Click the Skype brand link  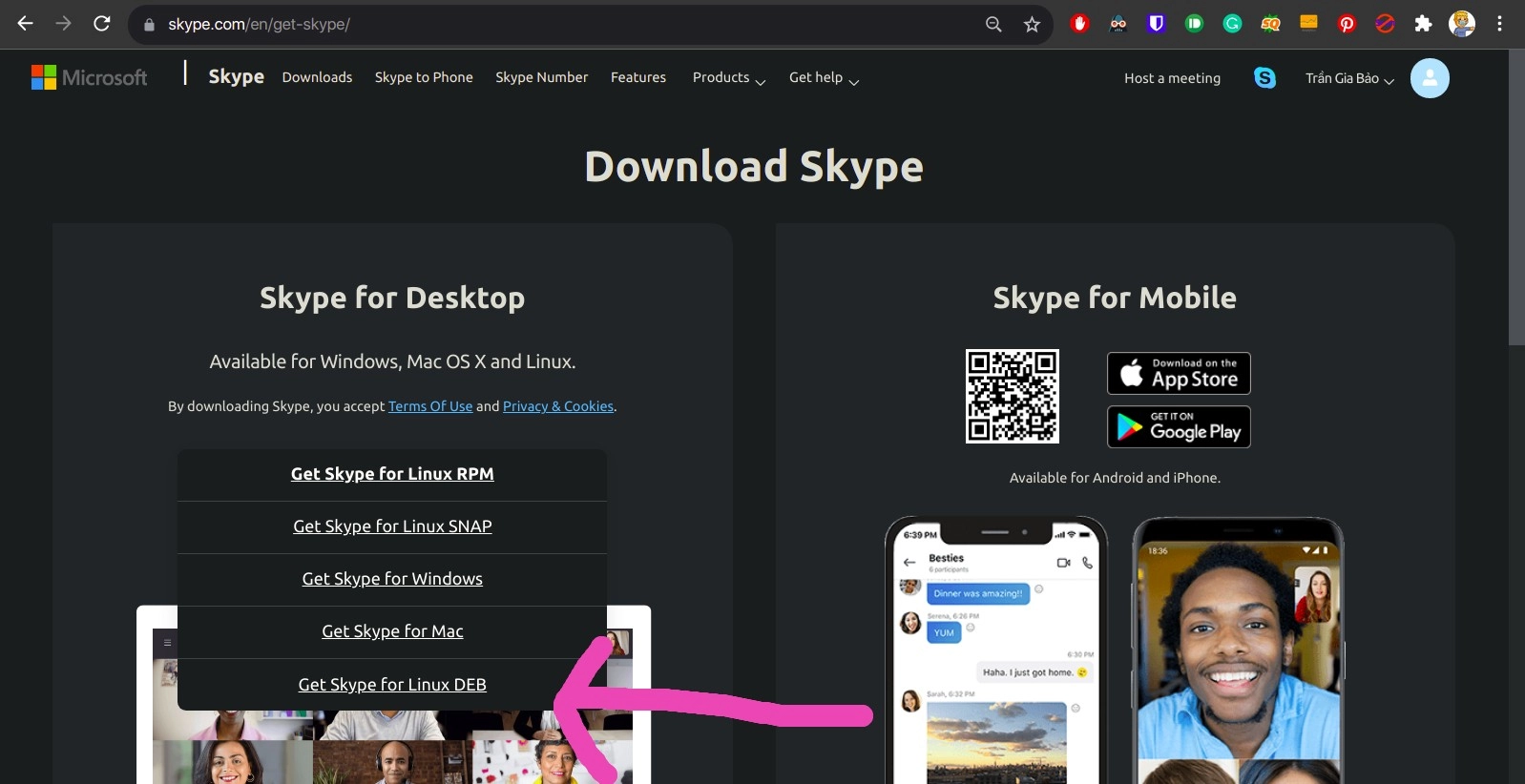point(236,76)
